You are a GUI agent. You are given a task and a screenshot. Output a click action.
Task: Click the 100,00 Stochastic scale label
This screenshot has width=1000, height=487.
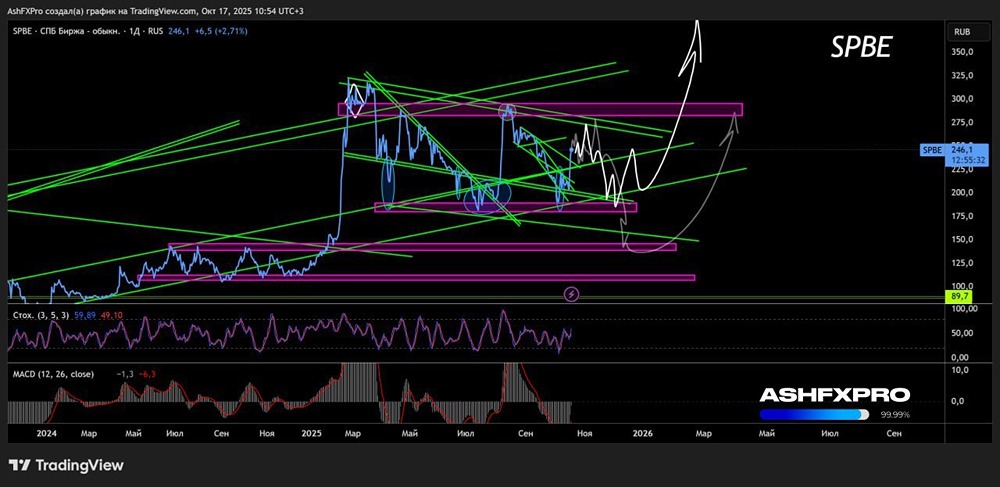click(964, 309)
